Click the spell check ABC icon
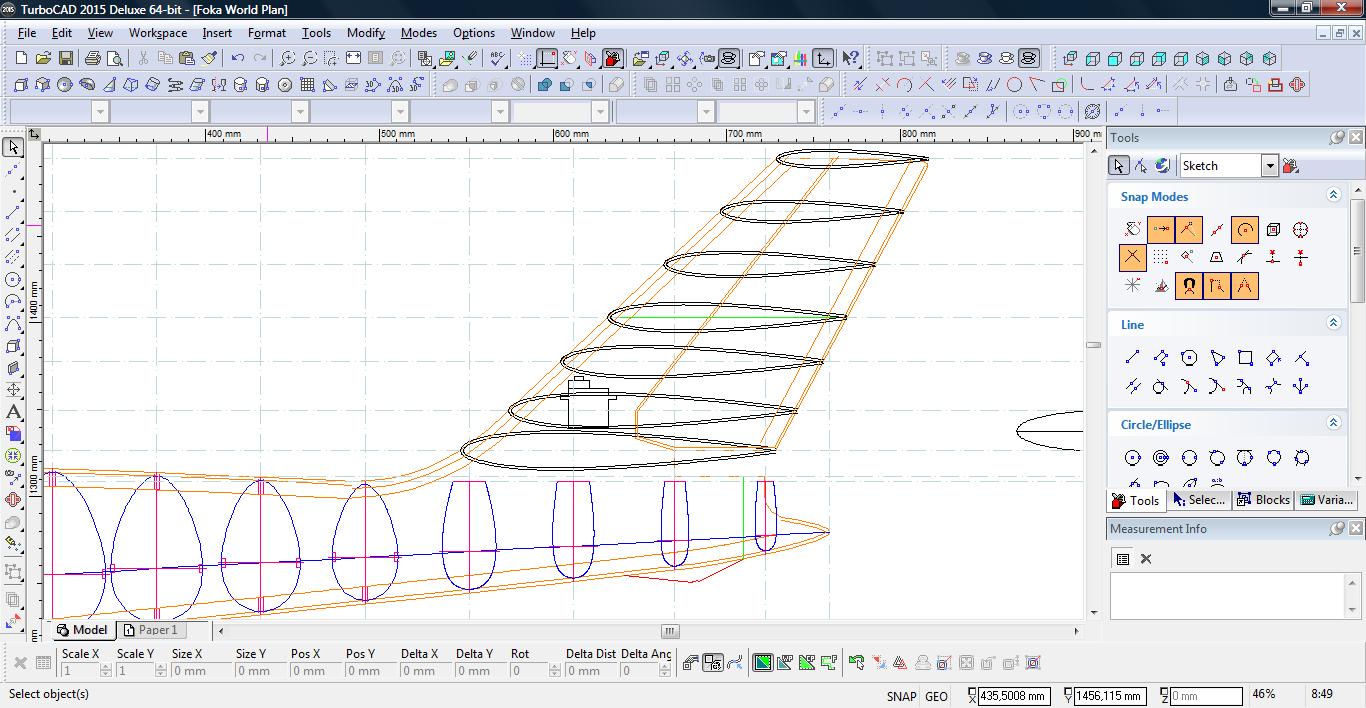Viewport: 1366px width, 708px height. [x=497, y=59]
